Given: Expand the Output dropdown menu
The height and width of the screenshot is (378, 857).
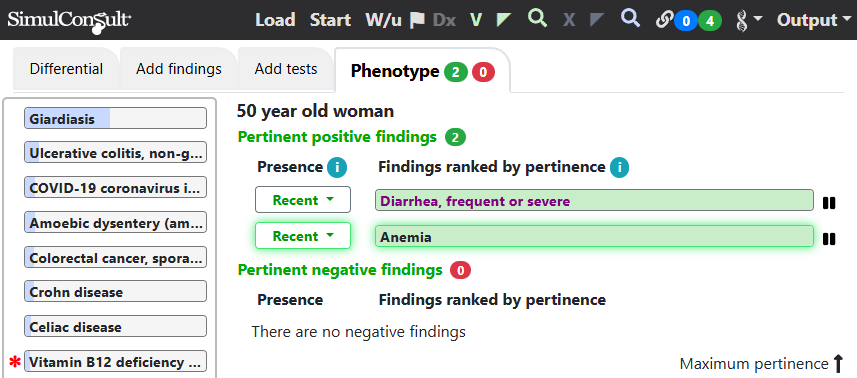Looking at the screenshot, I should click(x=814, y=20).
